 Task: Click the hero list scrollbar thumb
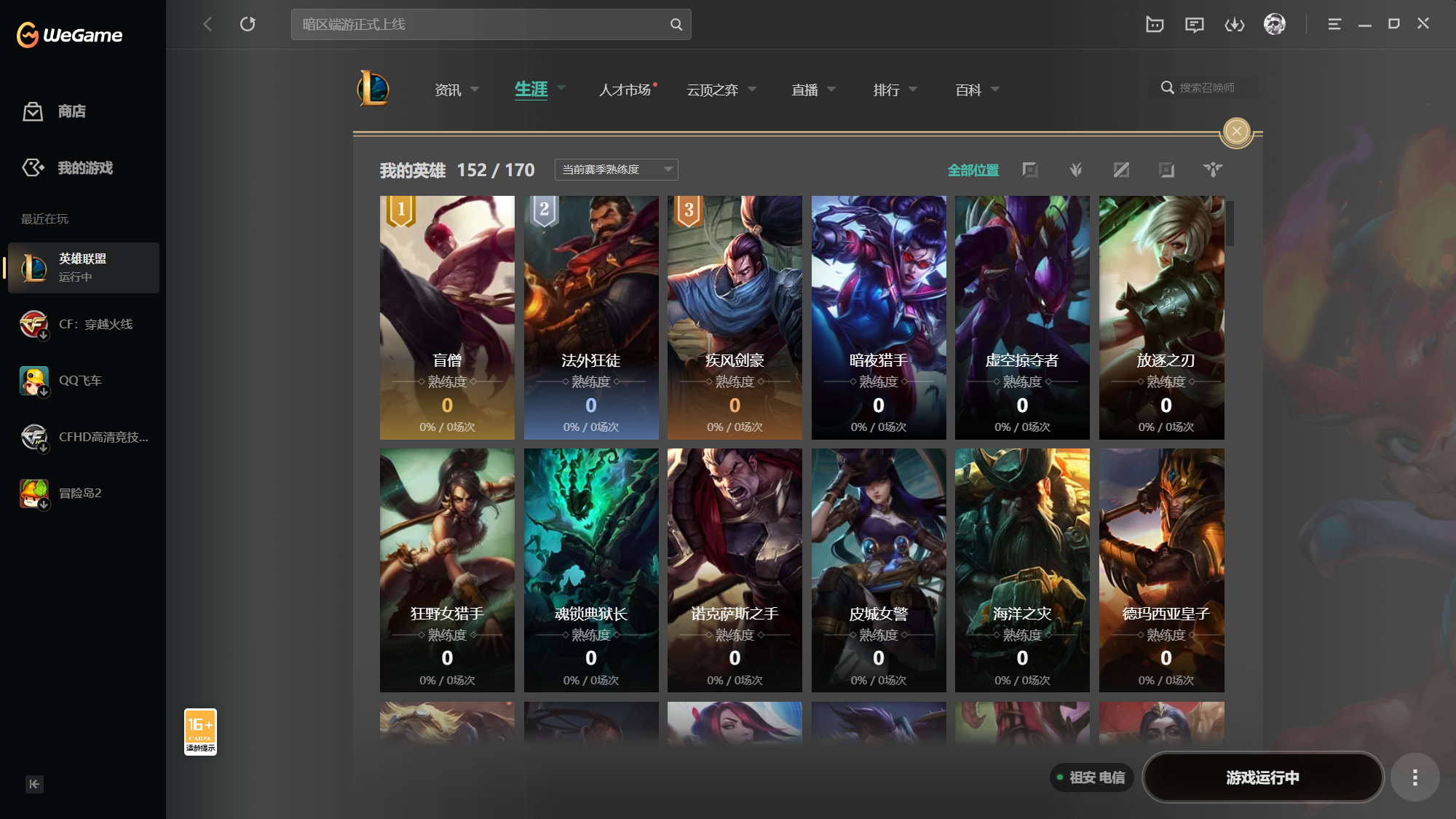click(1230, 223)
